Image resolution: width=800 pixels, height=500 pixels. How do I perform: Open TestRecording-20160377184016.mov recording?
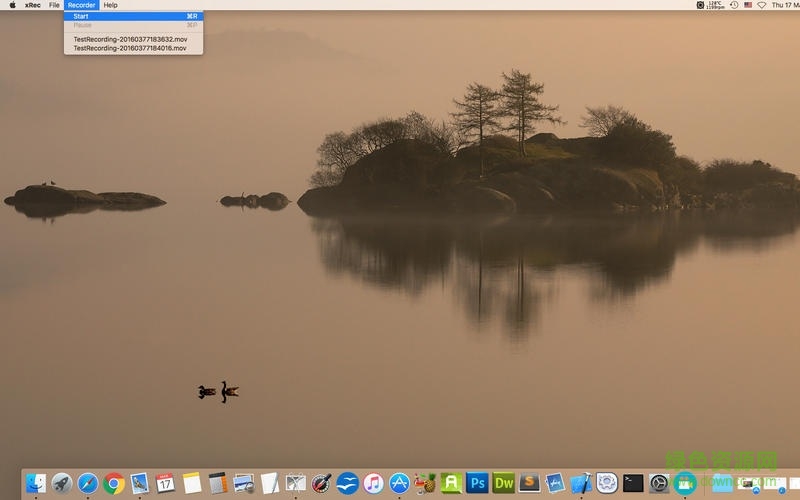tap(129, 48)
